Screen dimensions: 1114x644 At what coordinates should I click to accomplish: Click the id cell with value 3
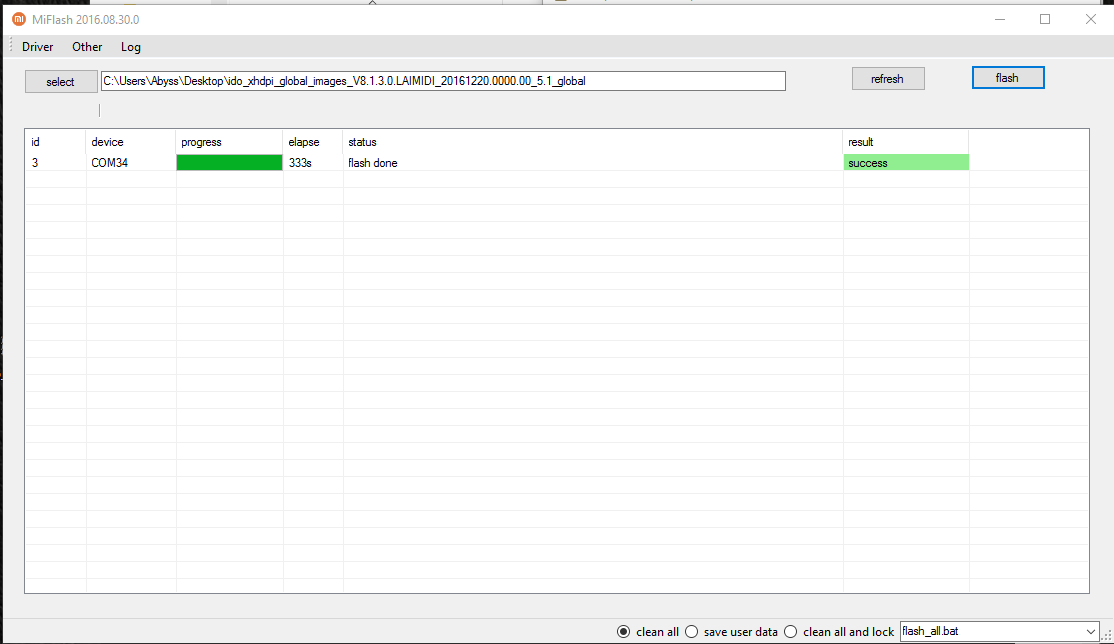click(x=55, y=163)
